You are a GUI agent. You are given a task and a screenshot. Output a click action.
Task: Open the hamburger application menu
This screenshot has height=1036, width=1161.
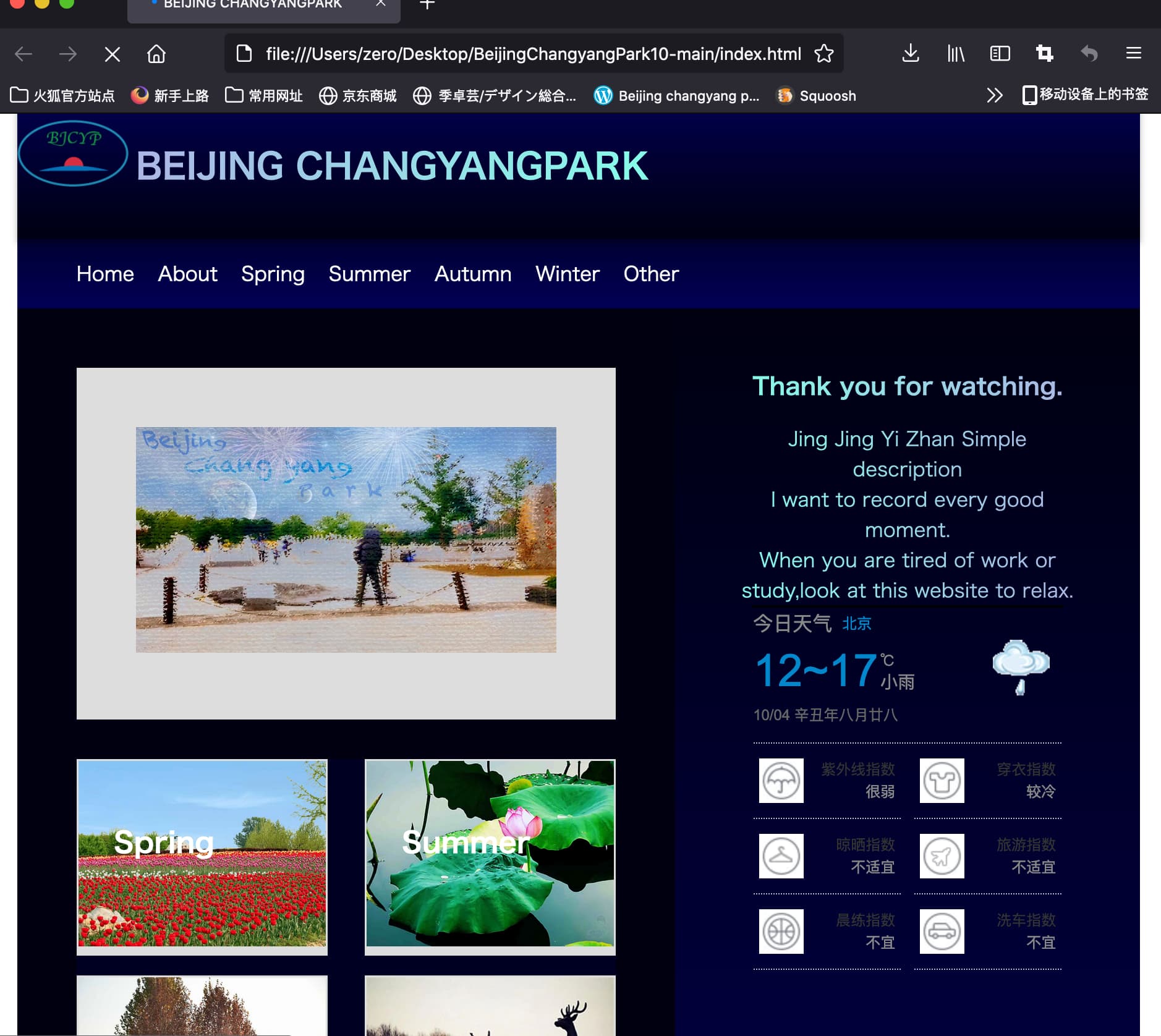pyautogui.click(x=1133, y=54)
